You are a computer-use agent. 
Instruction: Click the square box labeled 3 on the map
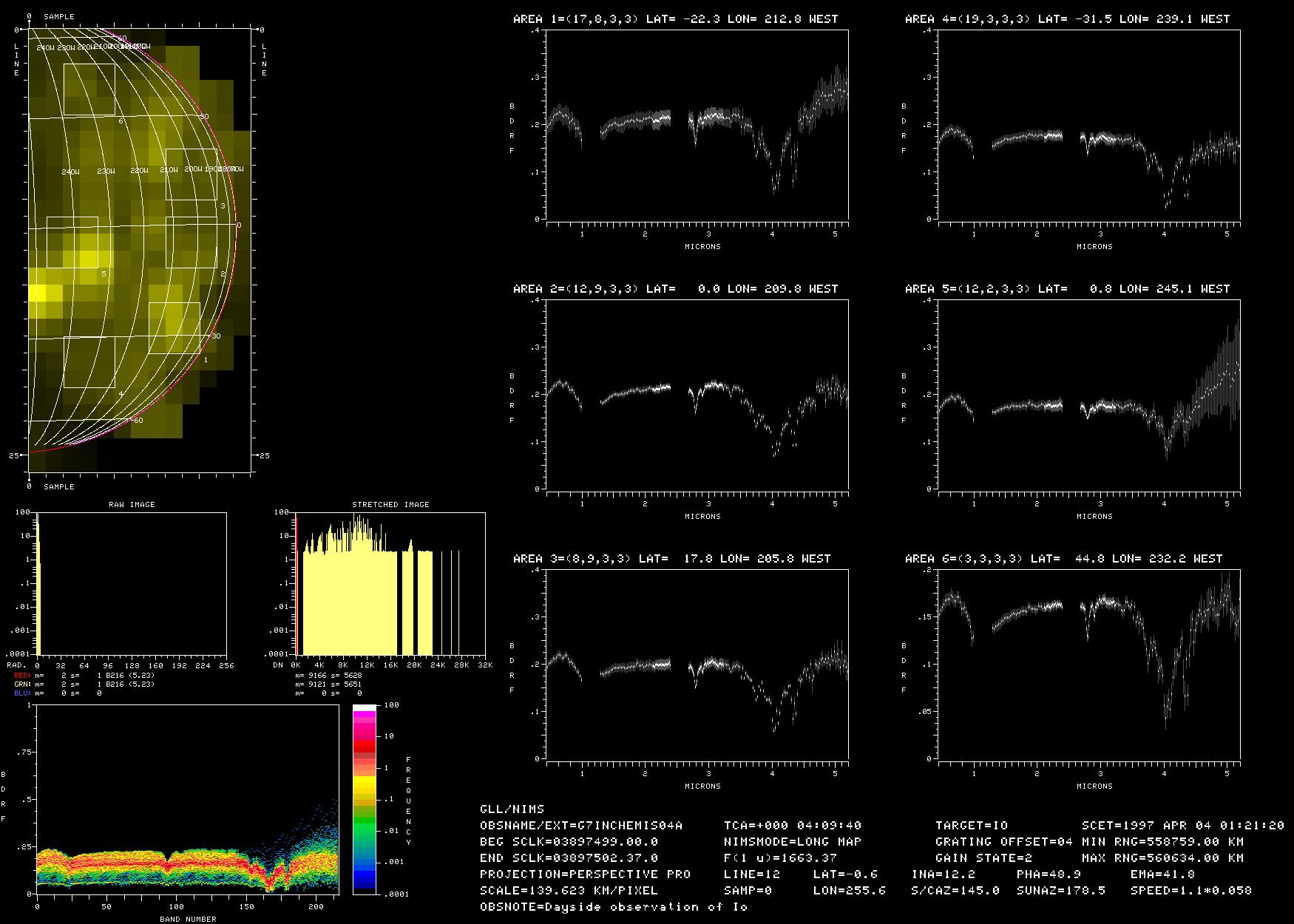(191, 174)
